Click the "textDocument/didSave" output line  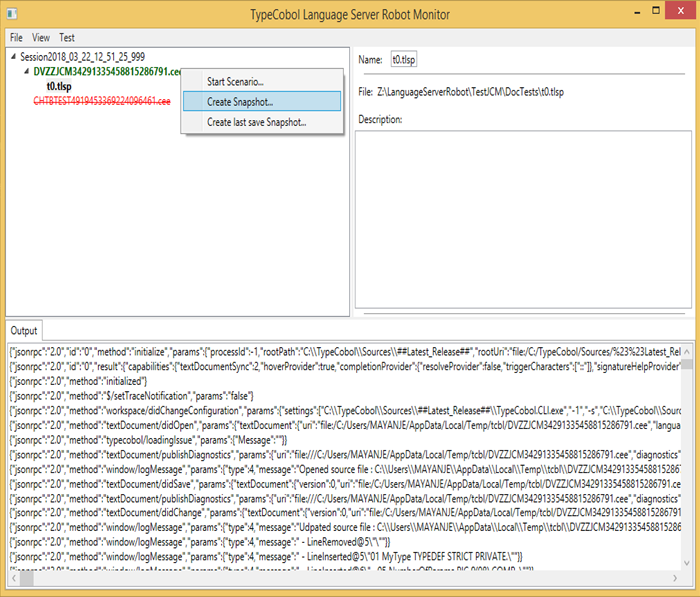pyautogui.click(x=345, y=484)
